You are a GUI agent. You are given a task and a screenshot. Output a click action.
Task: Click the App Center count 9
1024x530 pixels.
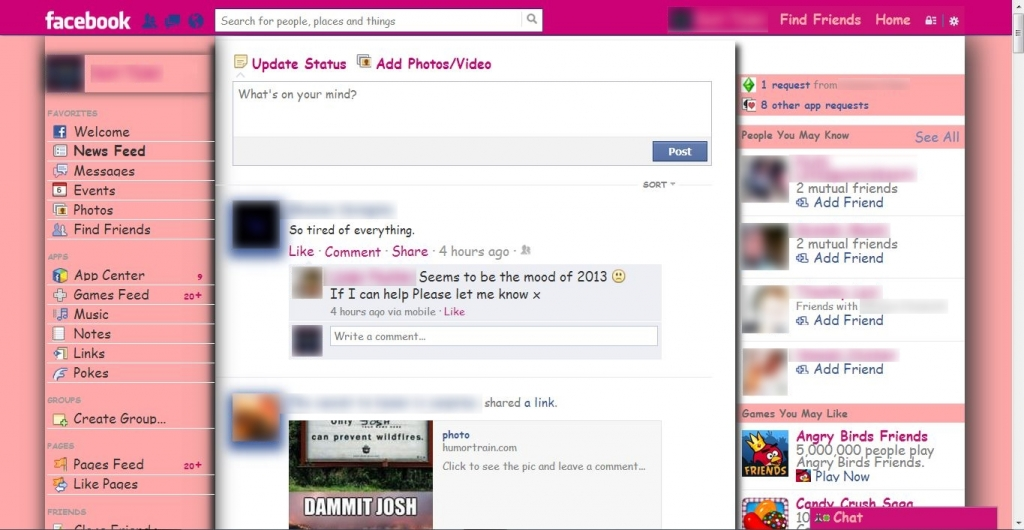click(x=200, y=277)
